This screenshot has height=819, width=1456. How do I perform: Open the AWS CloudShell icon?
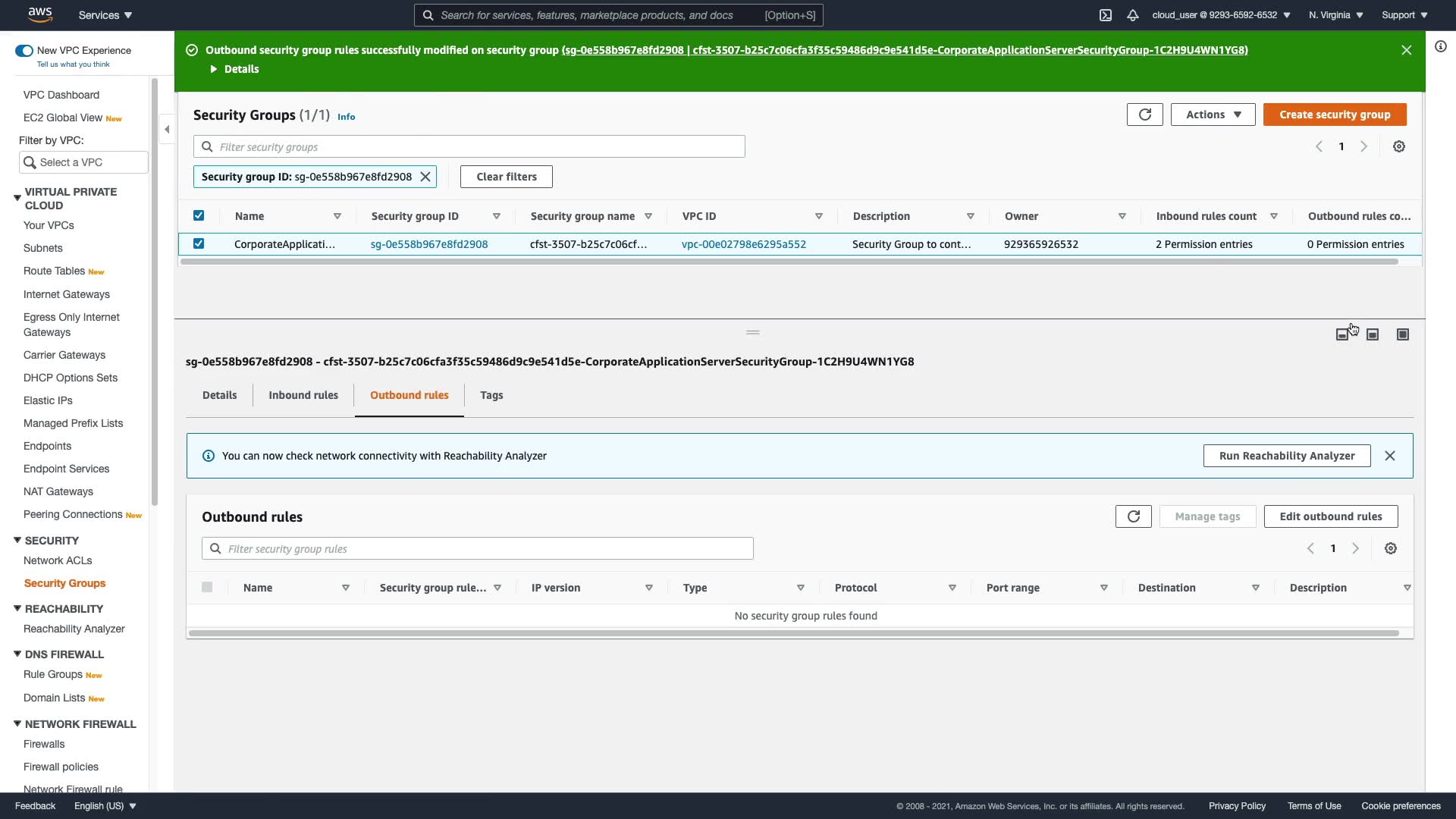tap(1106, 15)
